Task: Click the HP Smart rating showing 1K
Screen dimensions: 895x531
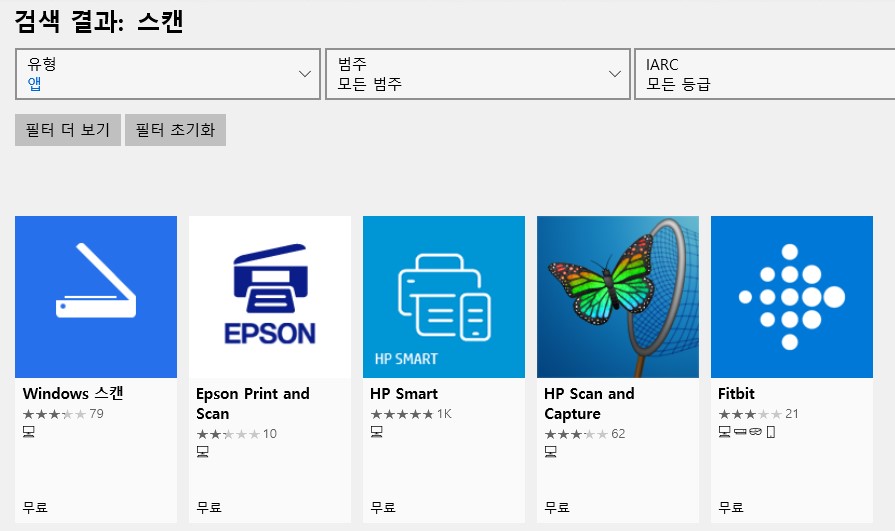Action: click(x=411, y=414)
